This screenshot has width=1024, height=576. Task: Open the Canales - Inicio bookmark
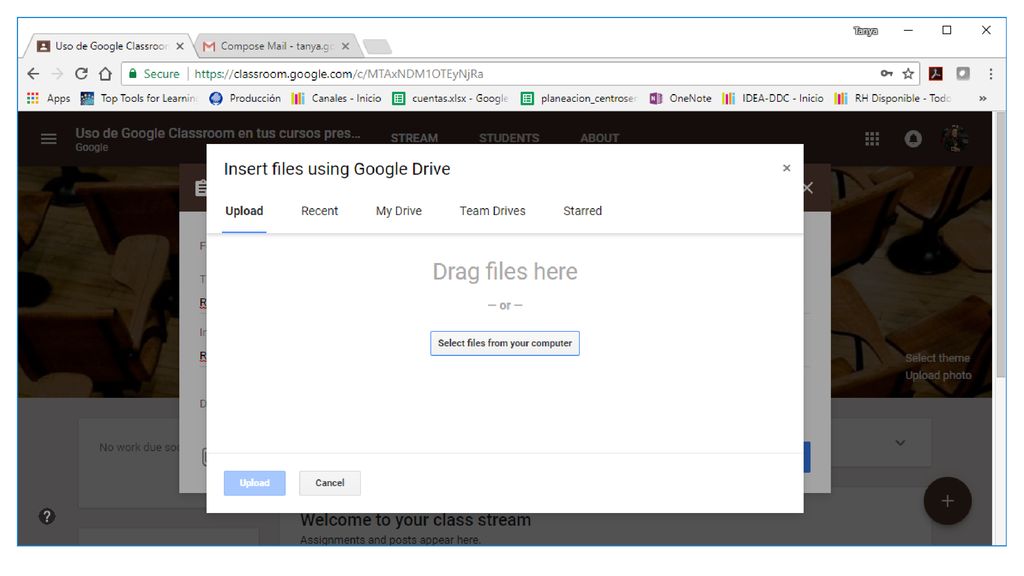pyautogui.click(x=336, y=98)
